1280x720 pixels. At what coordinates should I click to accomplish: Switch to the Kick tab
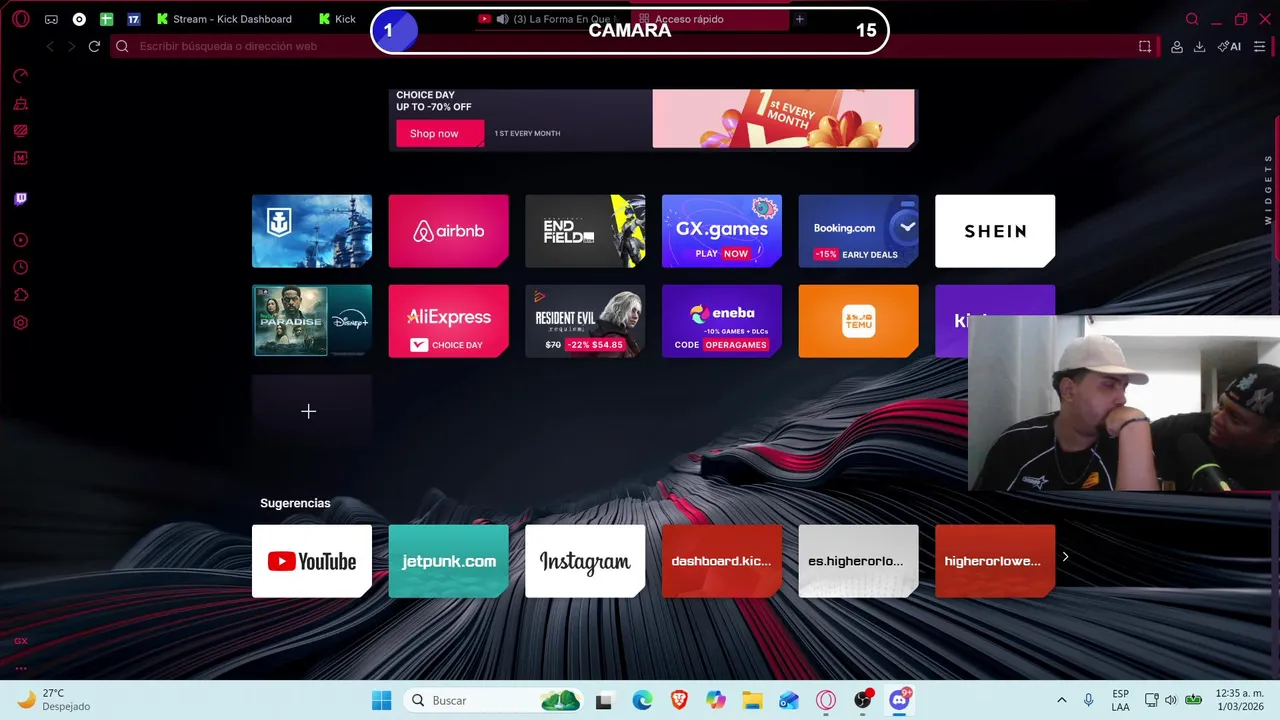coord(338,19)
